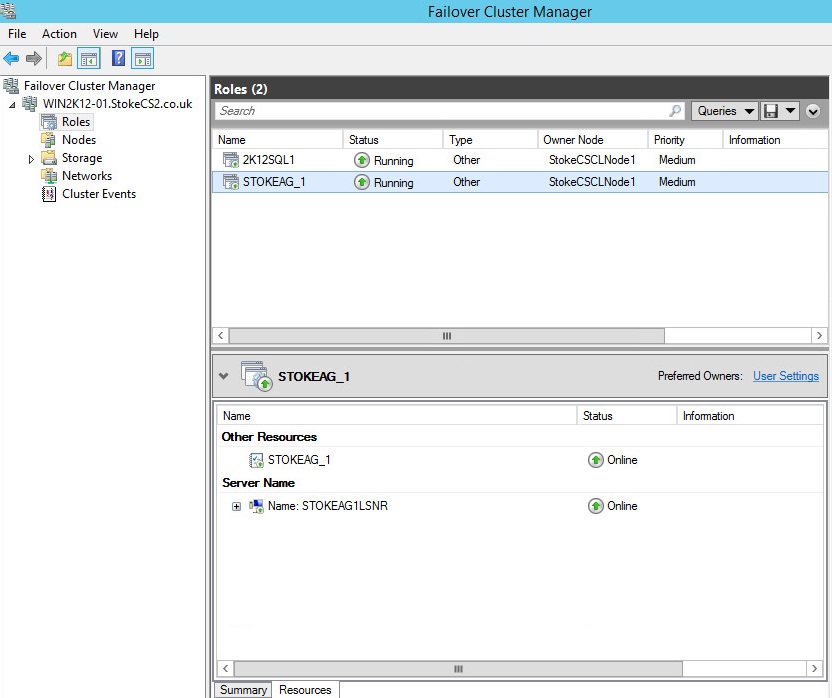Click the blue Back arrow in toolbar
The image size is (832, 698).
(x=12, y=59)
